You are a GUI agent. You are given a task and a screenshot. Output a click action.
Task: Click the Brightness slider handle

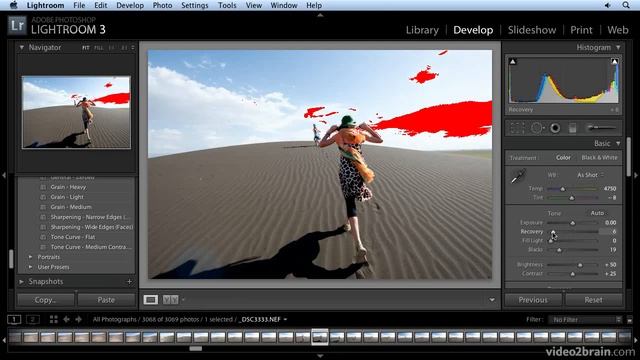coord(580,265)
